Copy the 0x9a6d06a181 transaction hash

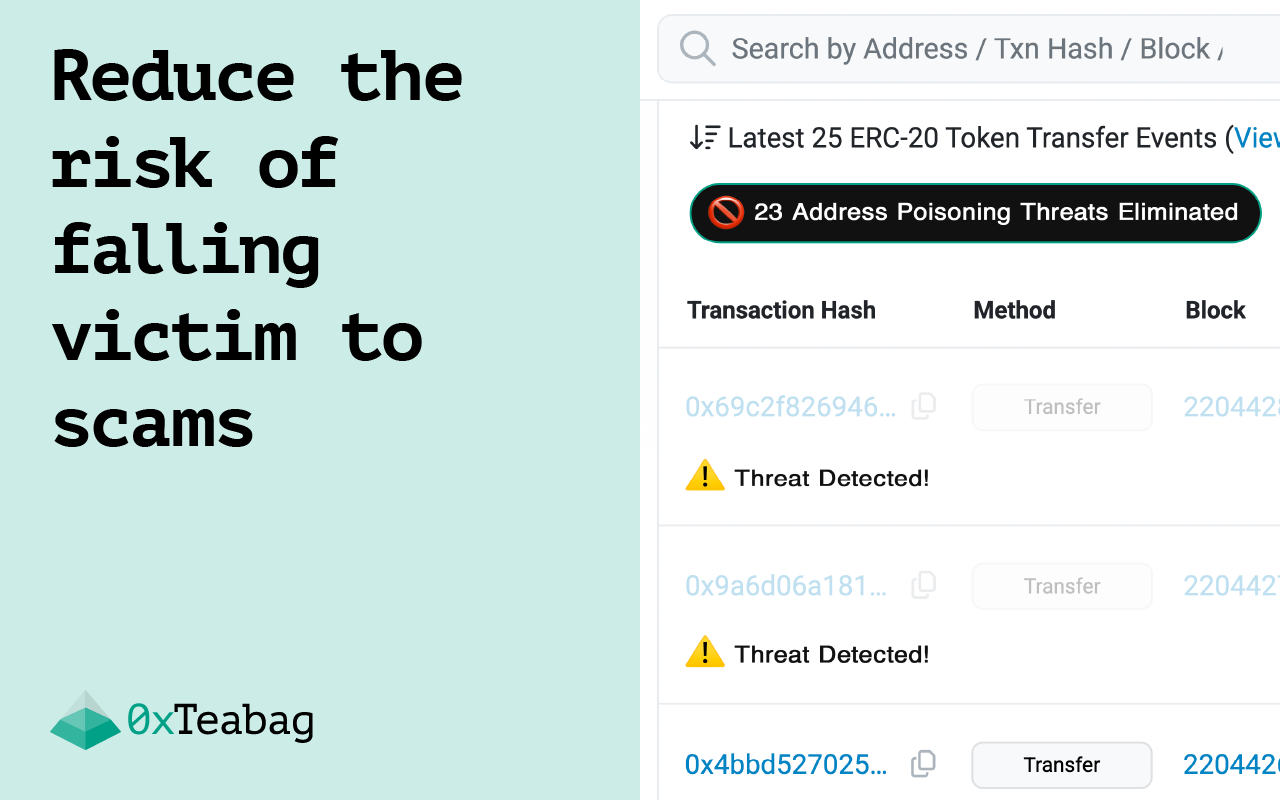(x=924, y=585)
